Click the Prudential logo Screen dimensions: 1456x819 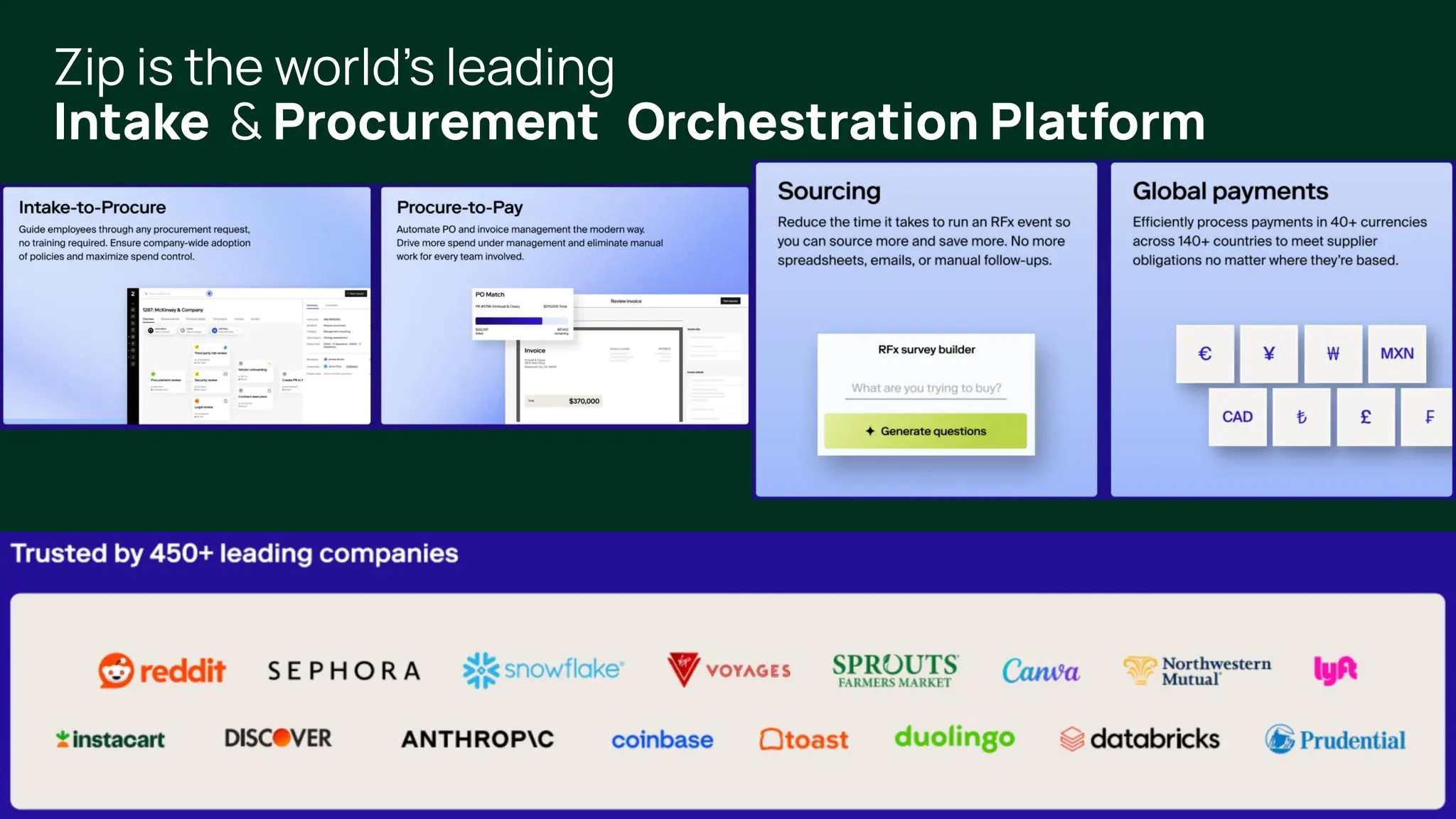tap(1335, 739)
